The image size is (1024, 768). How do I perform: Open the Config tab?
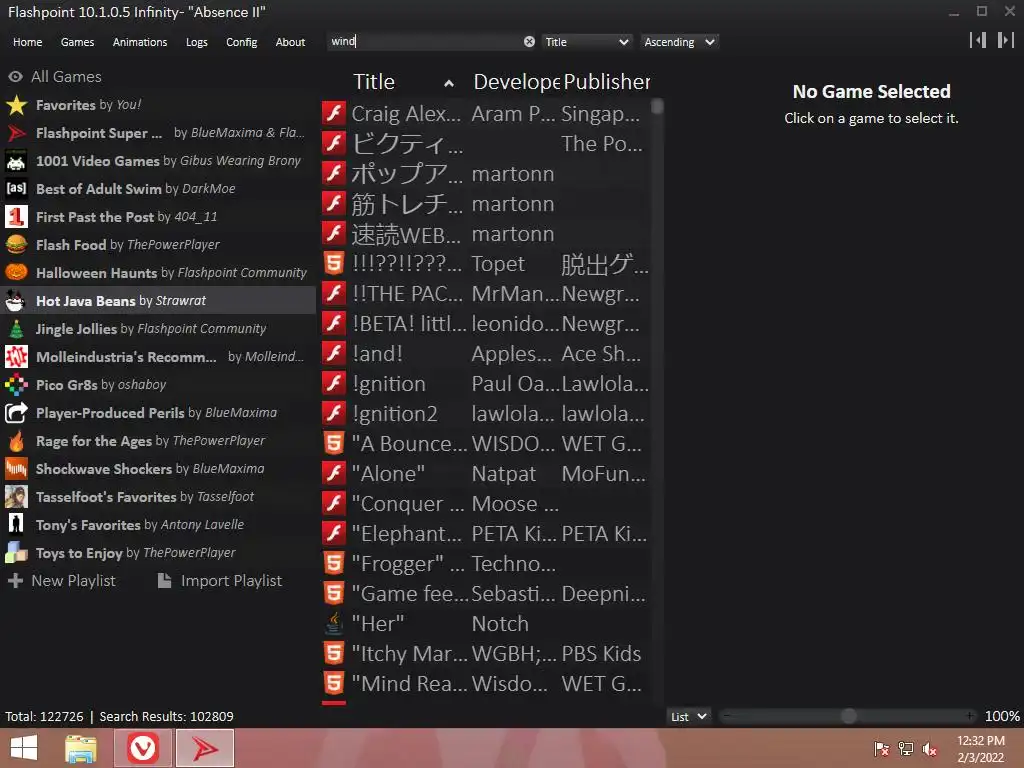(x=242, y=42)
